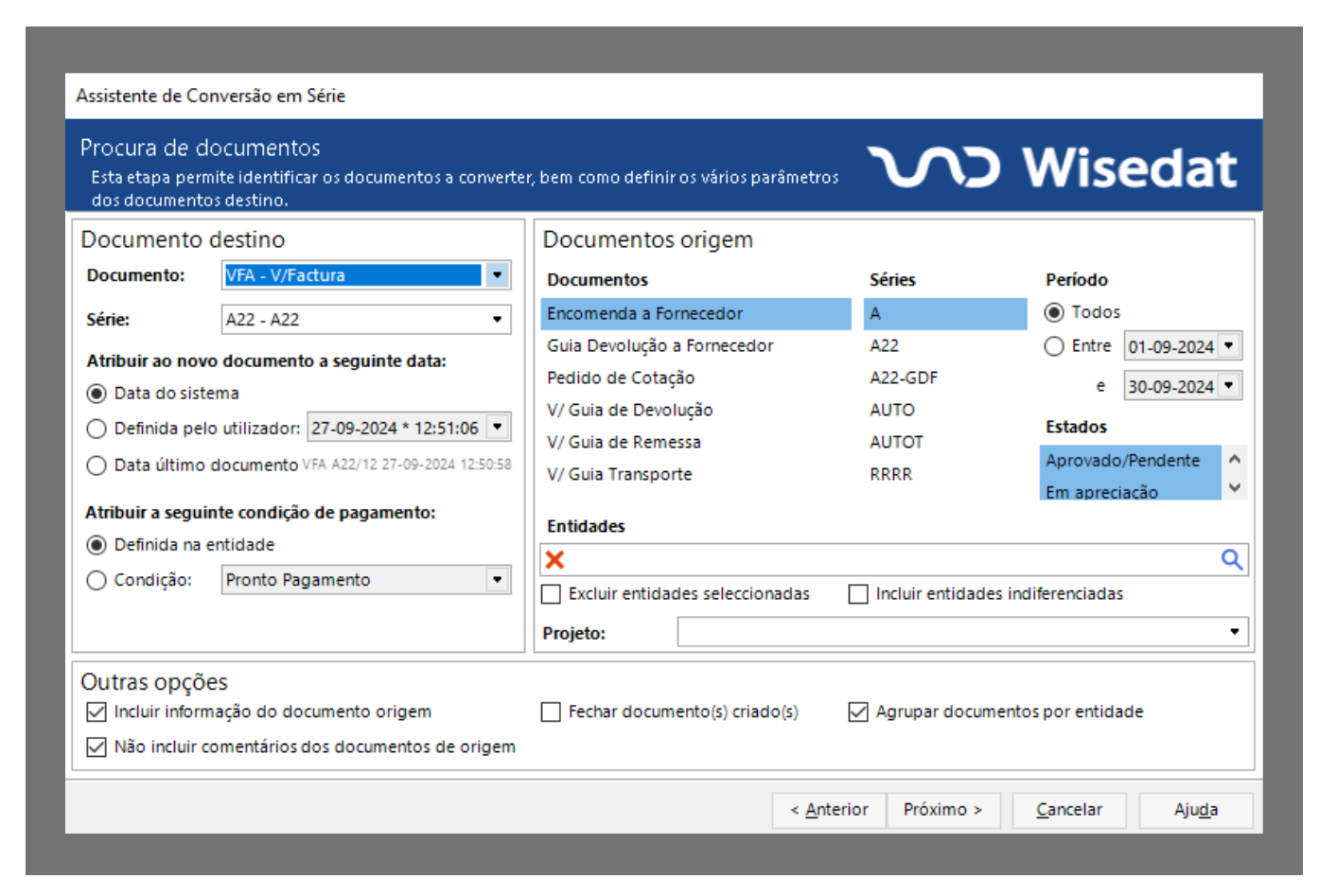Click the magnifier search icon in Entidades
Viewport: 1319px width, 896px height.
coord(1231,560)
